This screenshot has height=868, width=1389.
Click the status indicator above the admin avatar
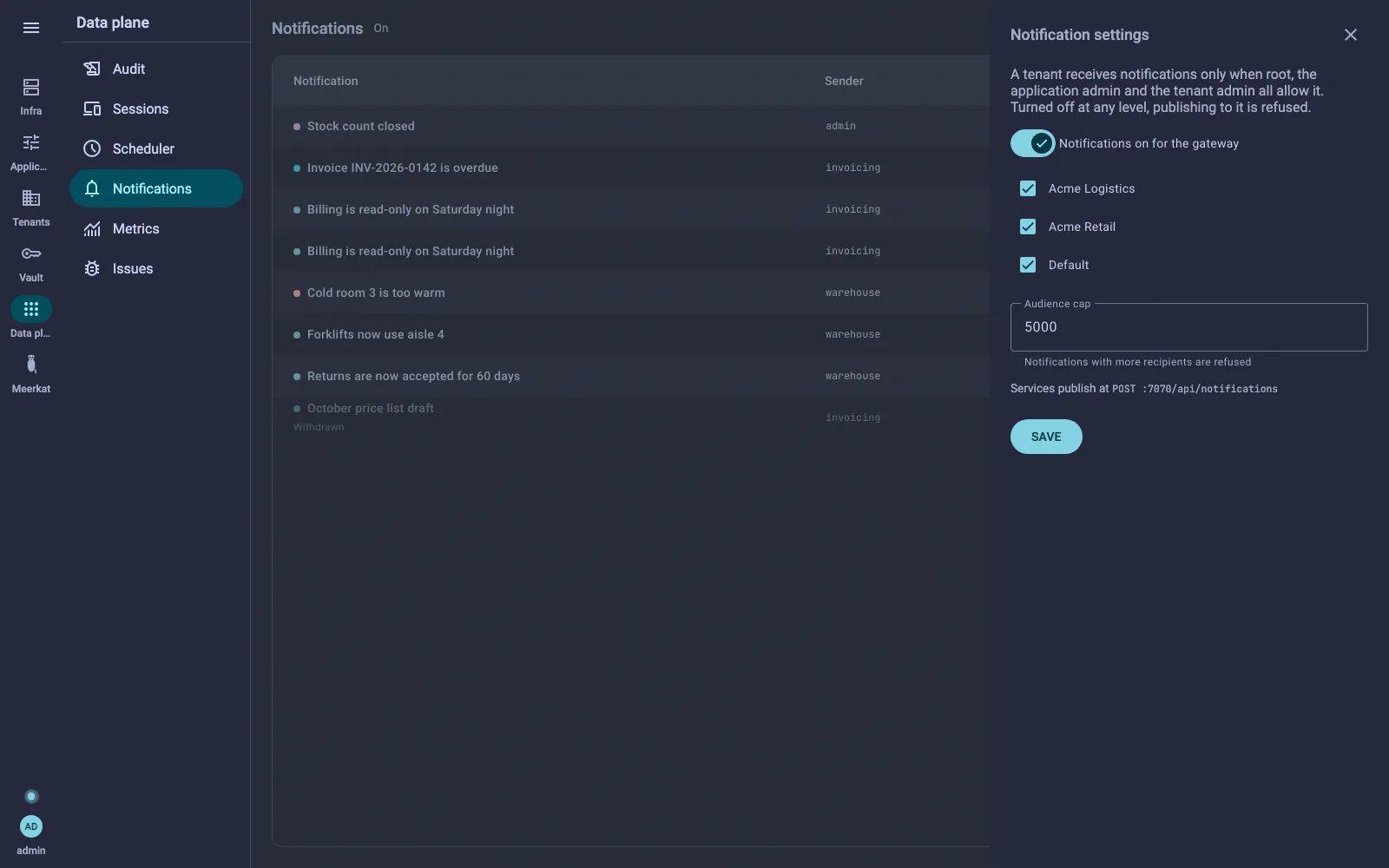[x=31, y=796]
